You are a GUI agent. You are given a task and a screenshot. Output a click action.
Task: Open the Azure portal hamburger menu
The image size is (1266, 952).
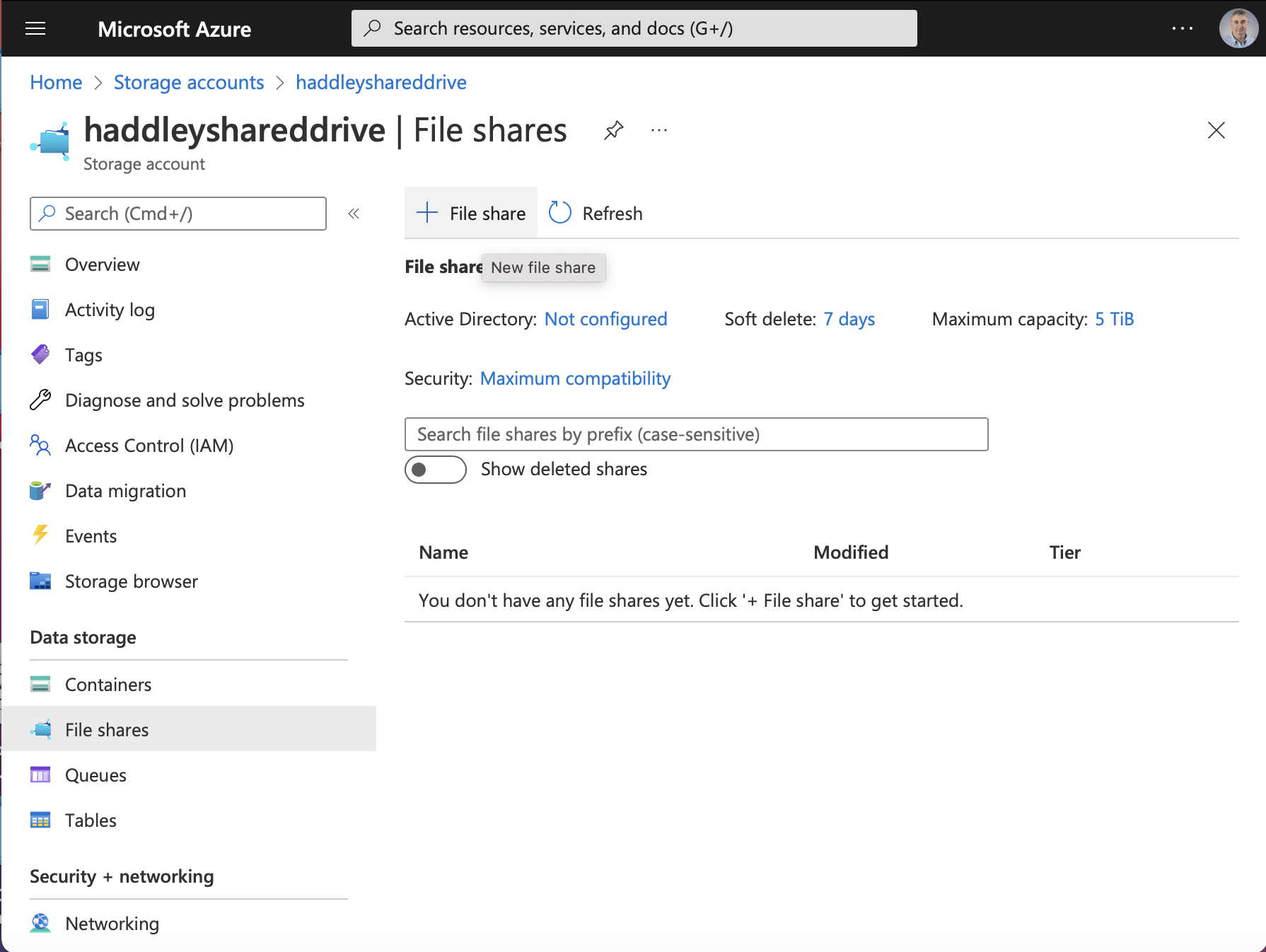tap(35, 28)
